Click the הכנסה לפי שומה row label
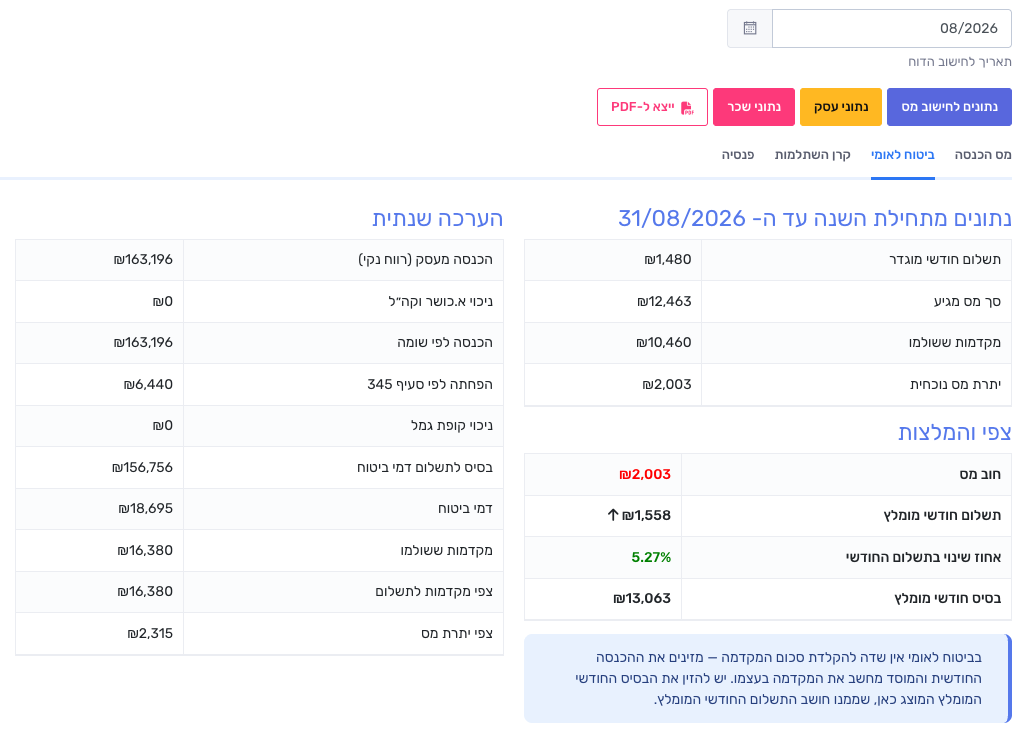This screenshot has height=730, width=1024. (445, 342)
